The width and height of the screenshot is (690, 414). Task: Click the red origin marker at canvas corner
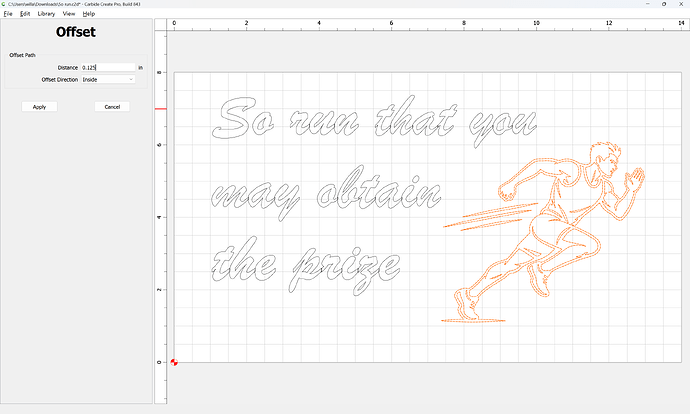(x=174, y=362)
